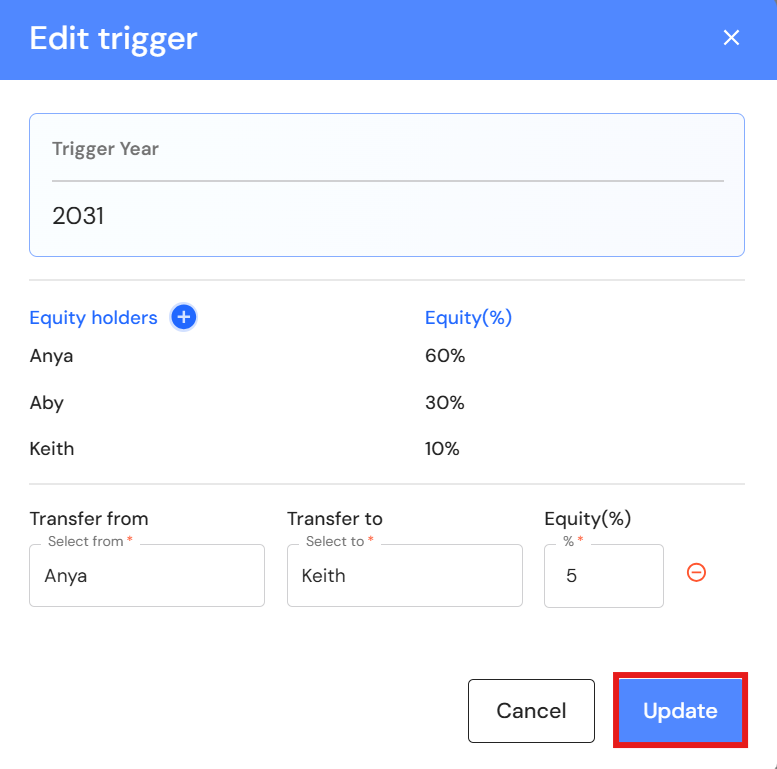Remove the transfer row with minus icon
The height and width of the screenshot is (769, 777).
click(697, 573)
